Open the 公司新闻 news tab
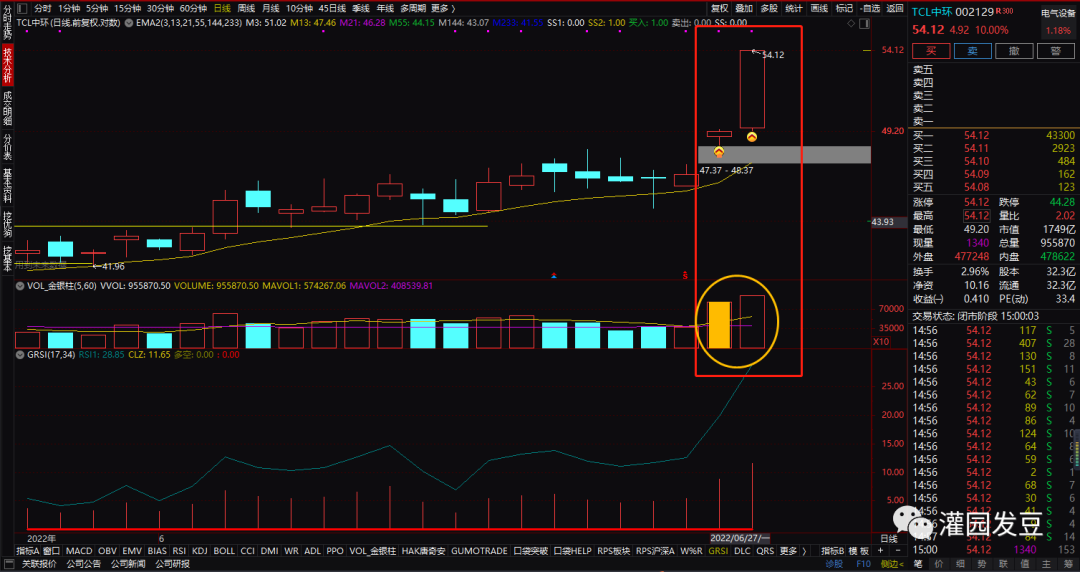Screen dimensions: 1080x572 tap(127, 564)
